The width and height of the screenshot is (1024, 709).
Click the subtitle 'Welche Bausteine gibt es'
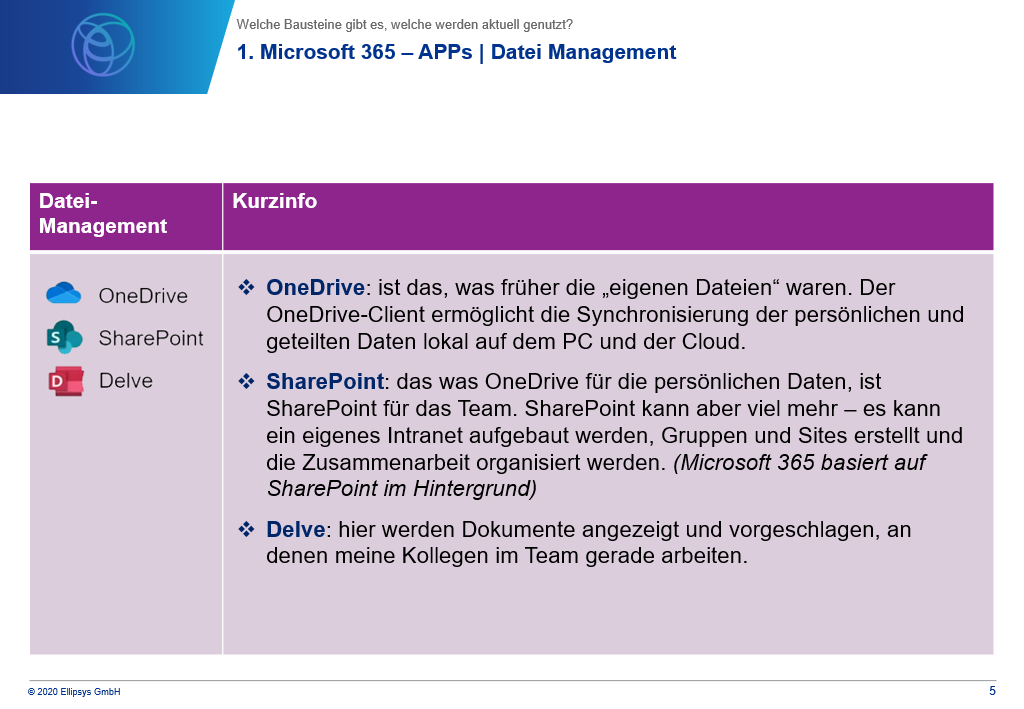[x=405, y=25]
